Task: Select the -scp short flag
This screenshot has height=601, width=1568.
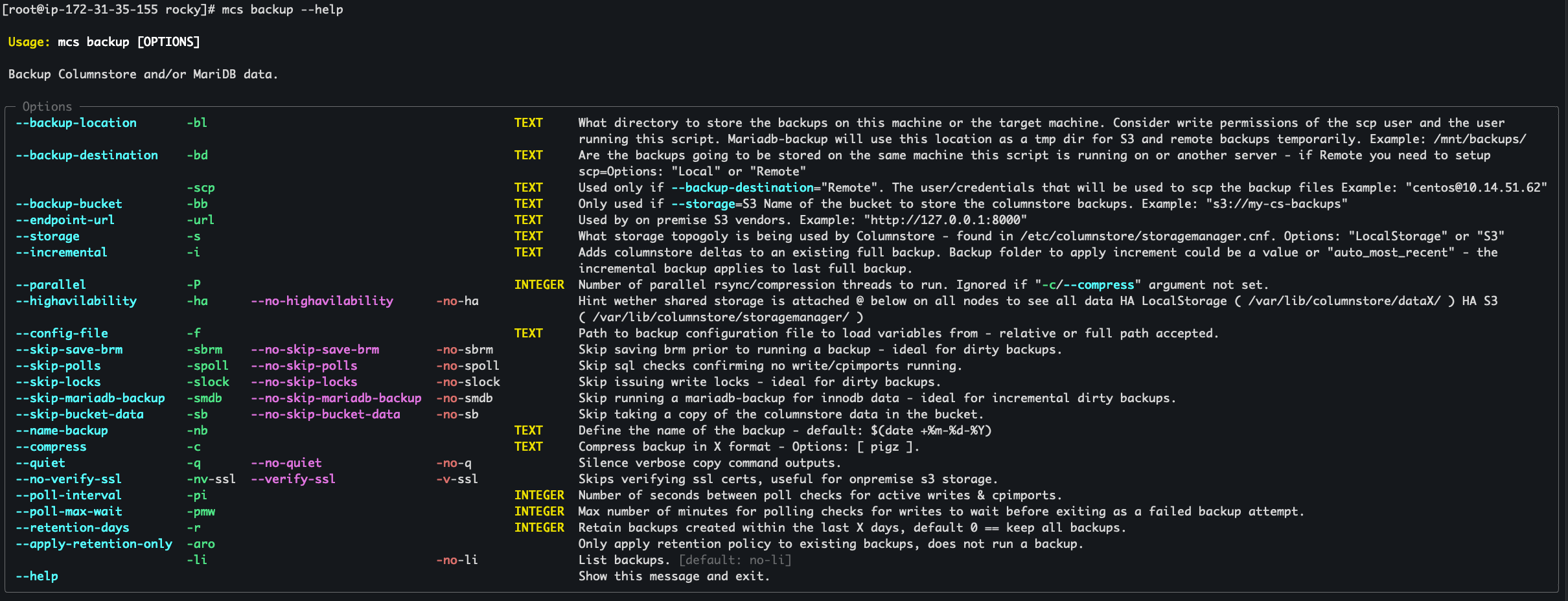Action: (x=201, y=188)
